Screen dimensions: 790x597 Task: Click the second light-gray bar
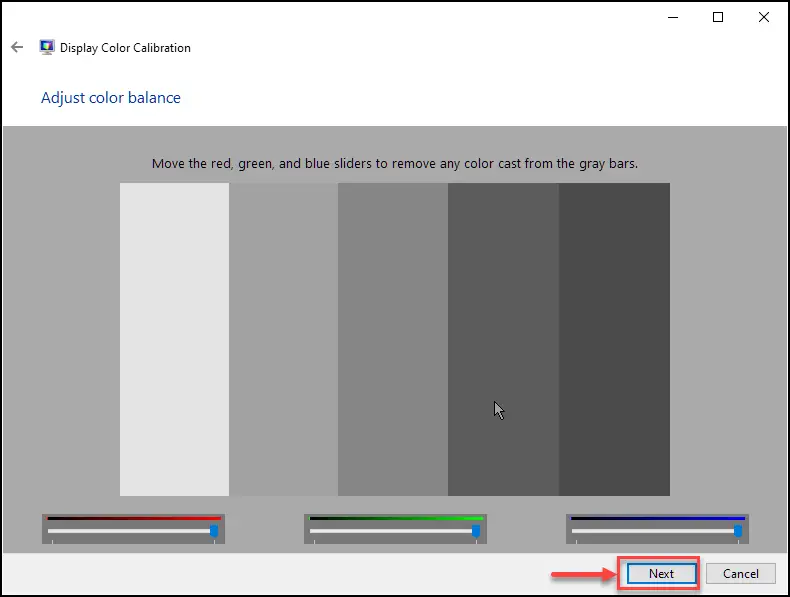tap(284, 339)
